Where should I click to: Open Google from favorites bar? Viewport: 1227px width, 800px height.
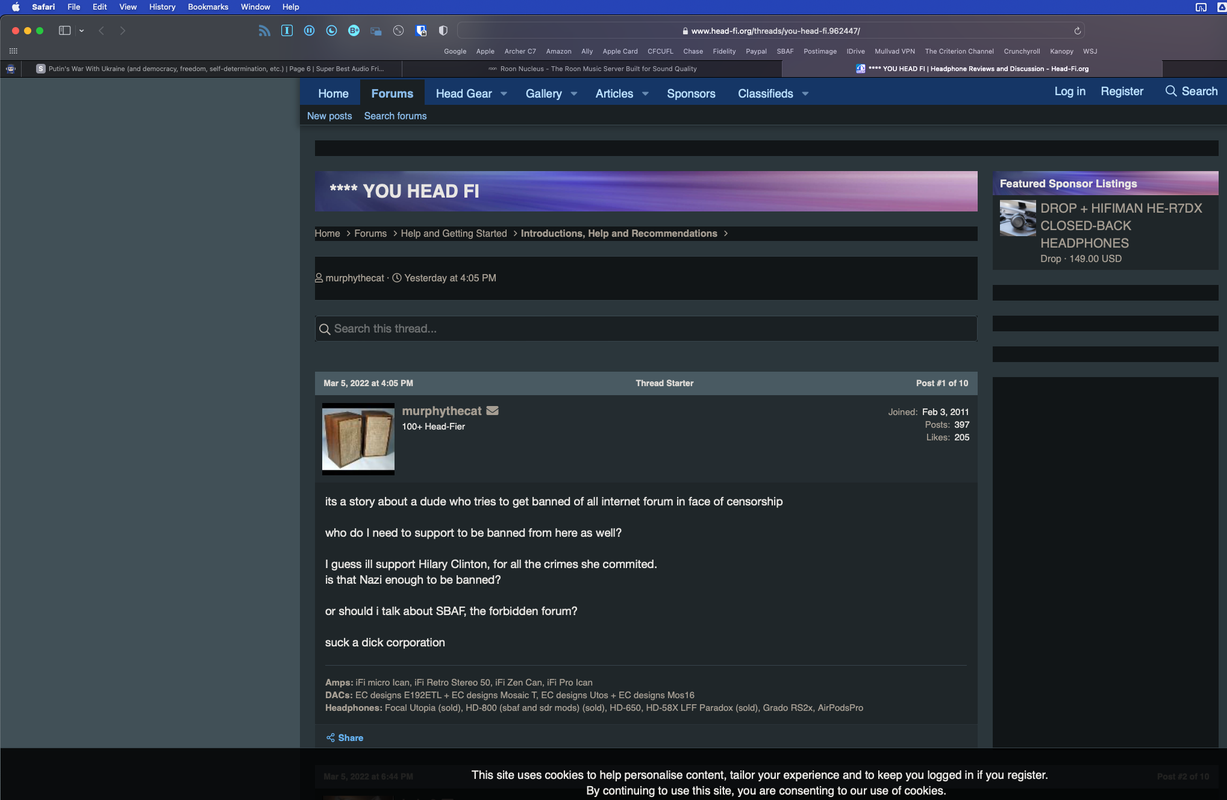pyautogui.click(x=455, y=51)
